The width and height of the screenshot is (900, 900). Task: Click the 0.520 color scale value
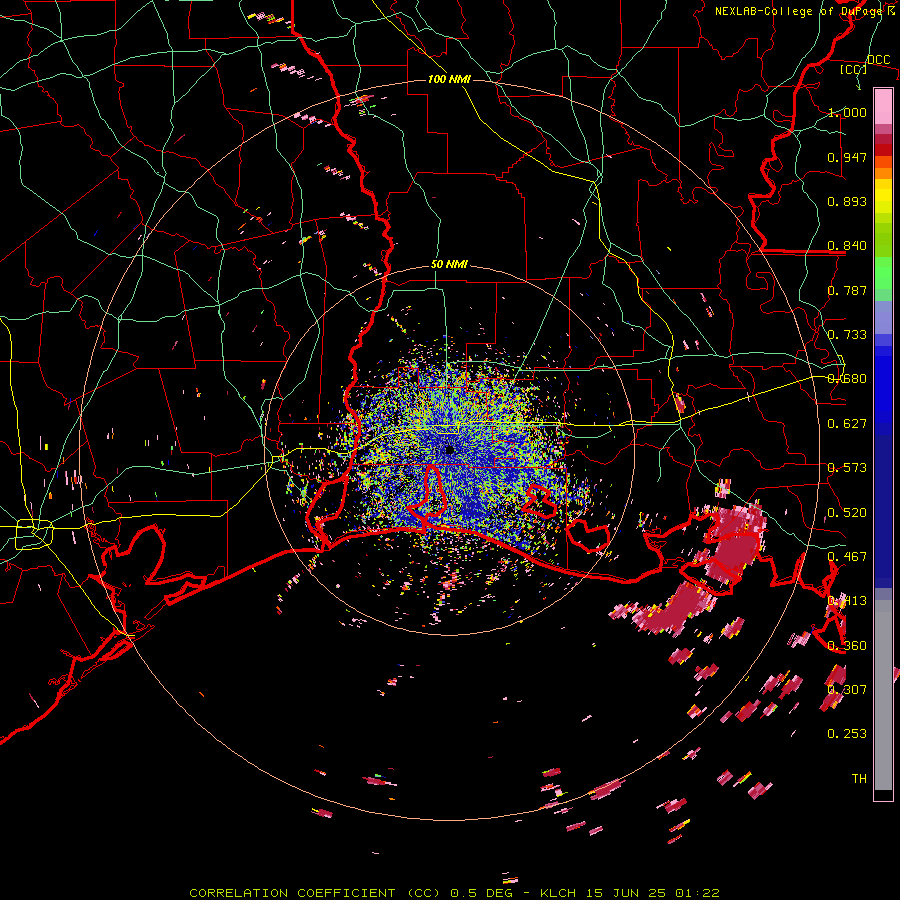click(847, 513)
